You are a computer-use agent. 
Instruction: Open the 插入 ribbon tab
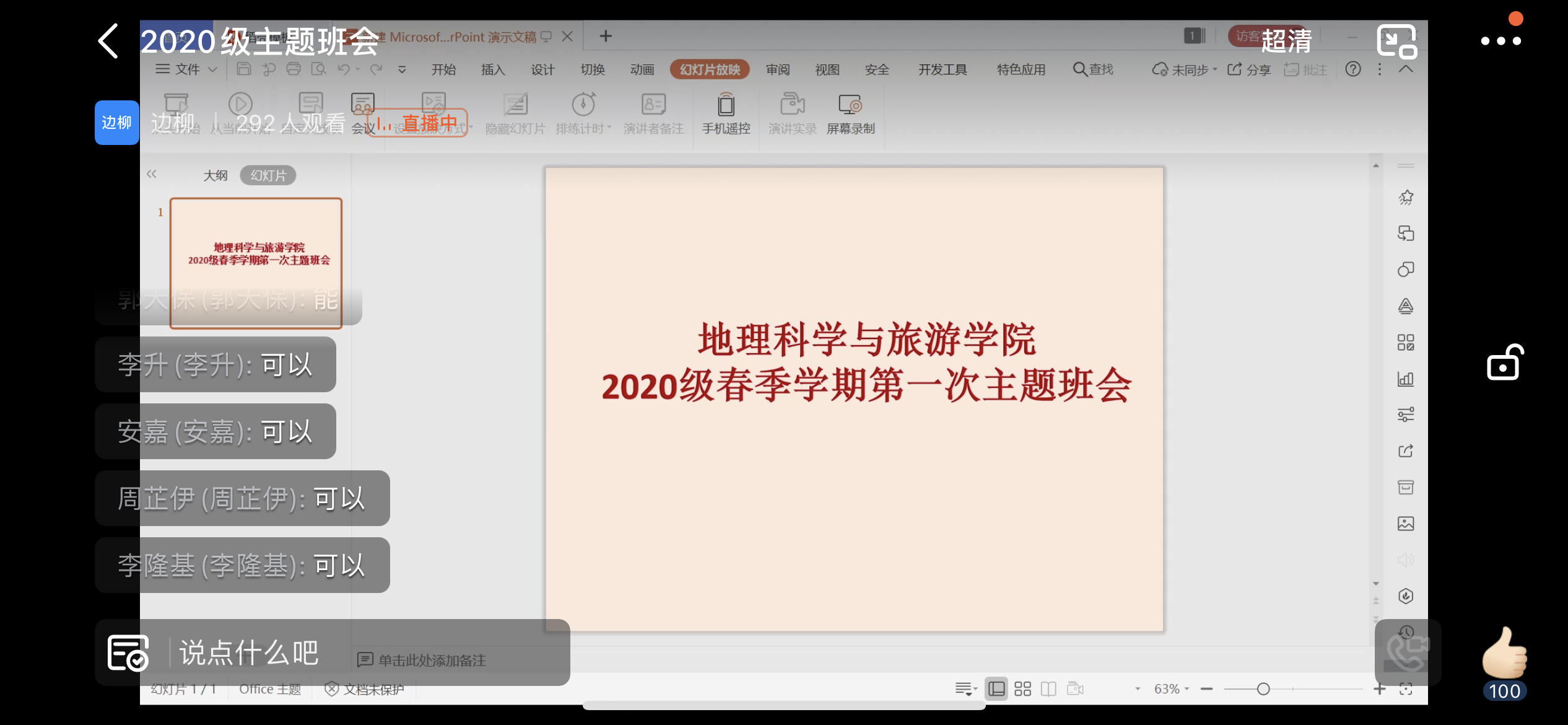(493, 69)
